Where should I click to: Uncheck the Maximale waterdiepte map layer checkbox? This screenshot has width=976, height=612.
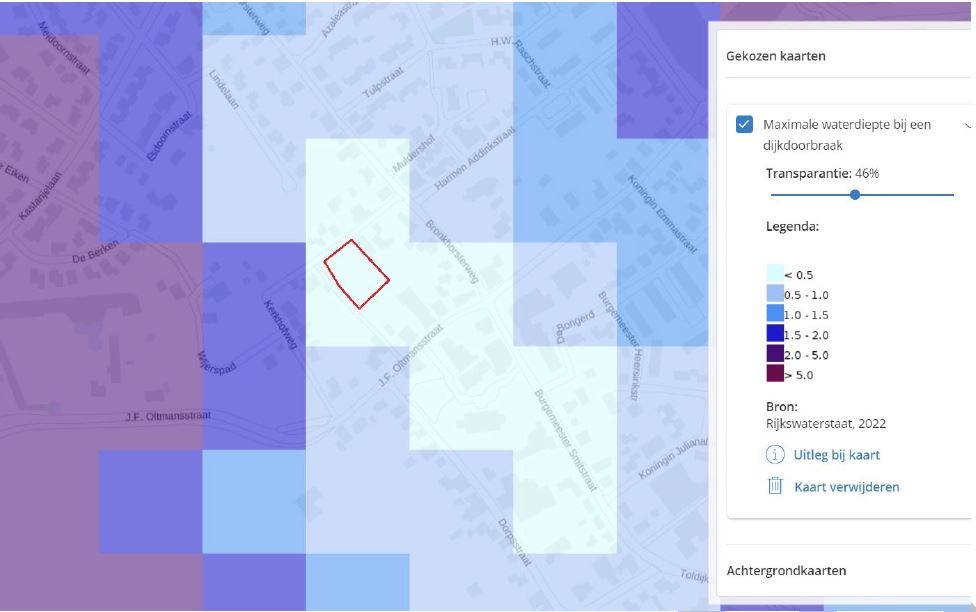click(x=744, y=125)
